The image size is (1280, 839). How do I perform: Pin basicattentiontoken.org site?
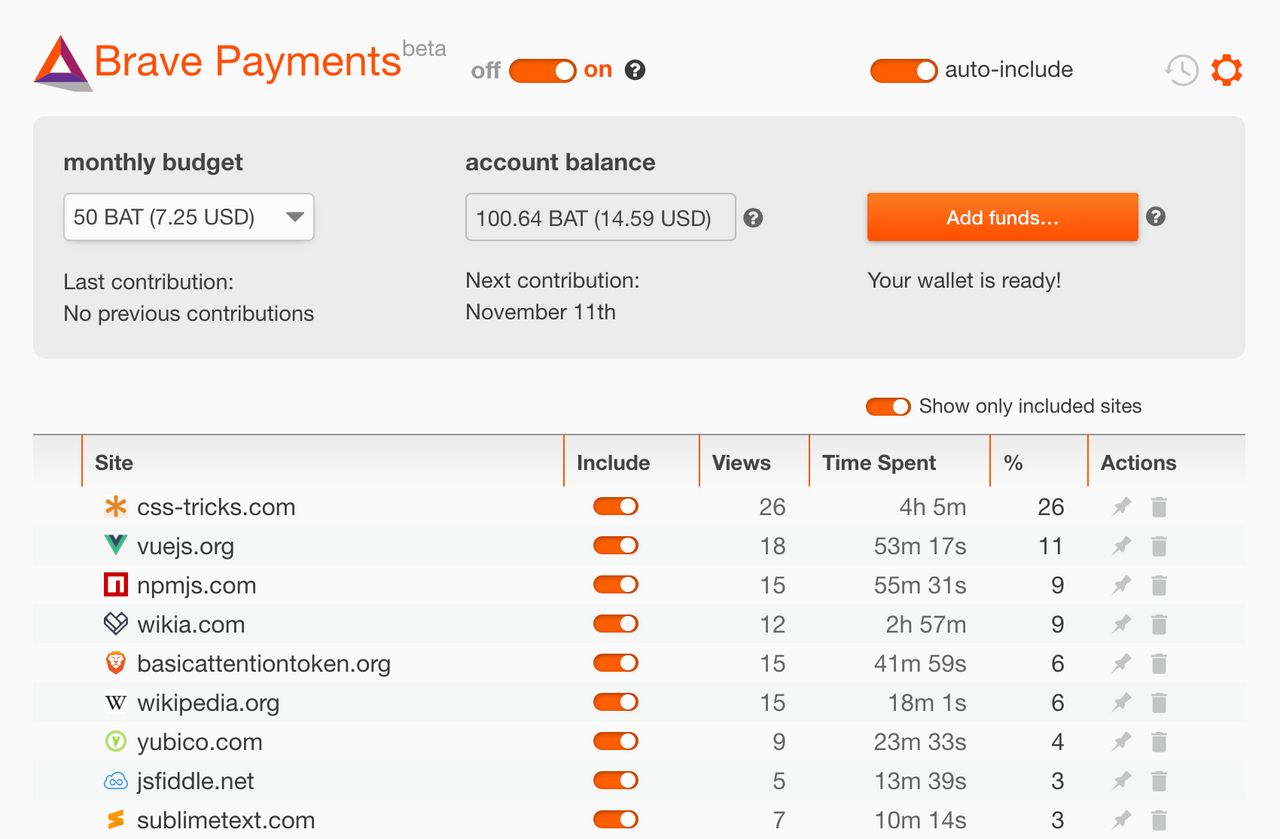[x=1122, y=663]
